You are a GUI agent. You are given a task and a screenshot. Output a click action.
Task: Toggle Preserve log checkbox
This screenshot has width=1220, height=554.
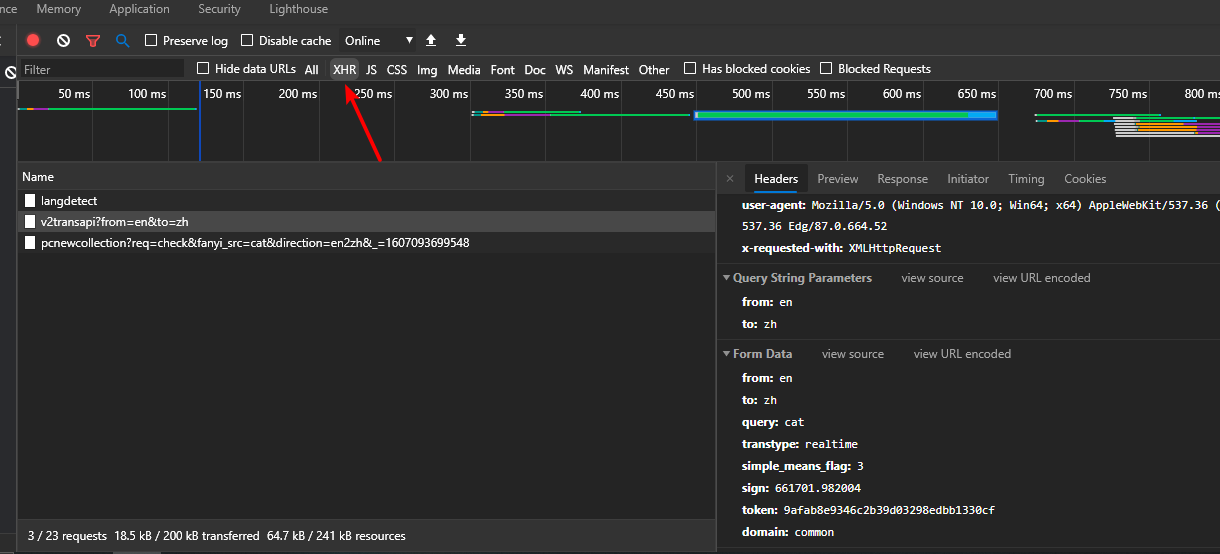click(151, 41)
